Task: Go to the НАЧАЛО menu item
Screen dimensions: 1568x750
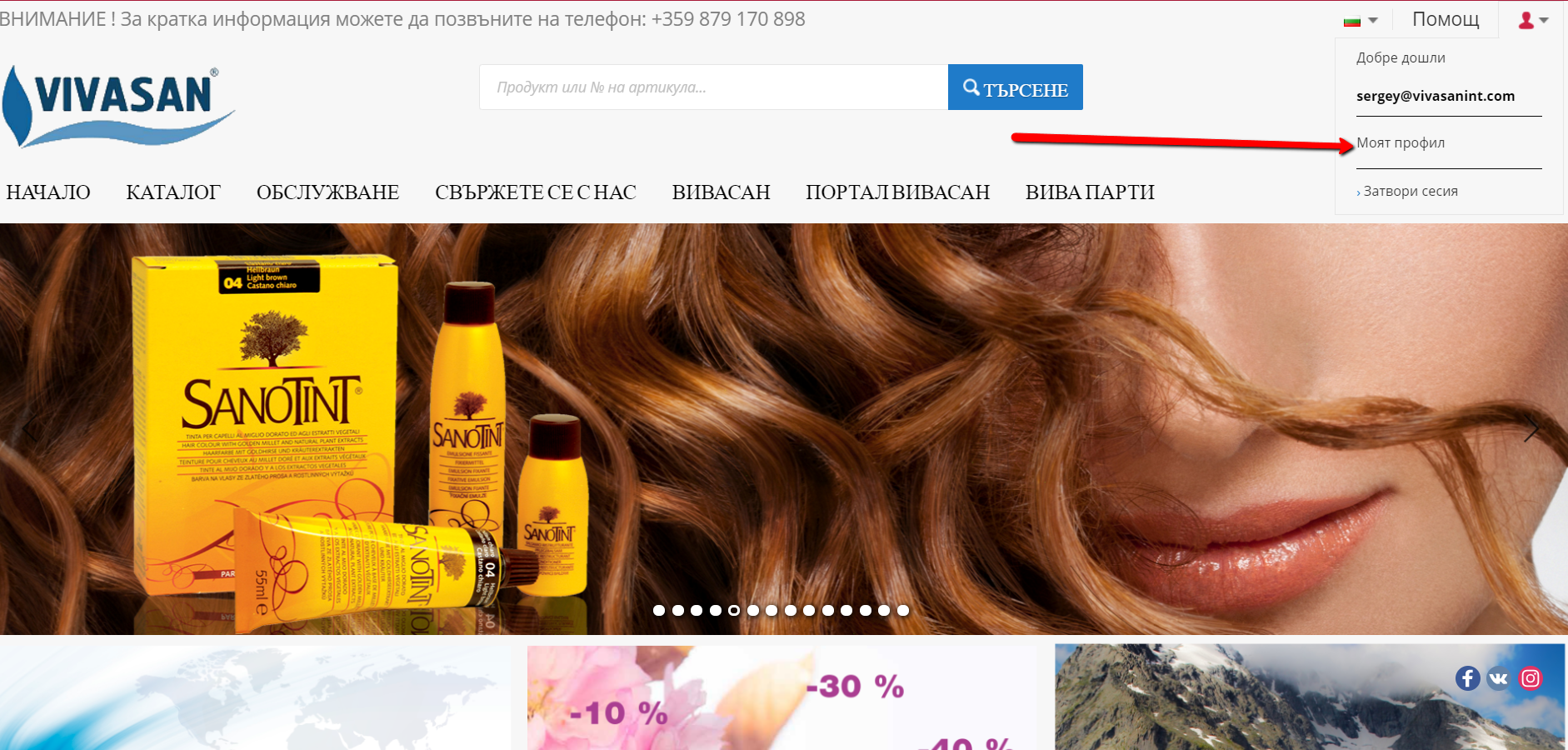Action: click(48, 192)
